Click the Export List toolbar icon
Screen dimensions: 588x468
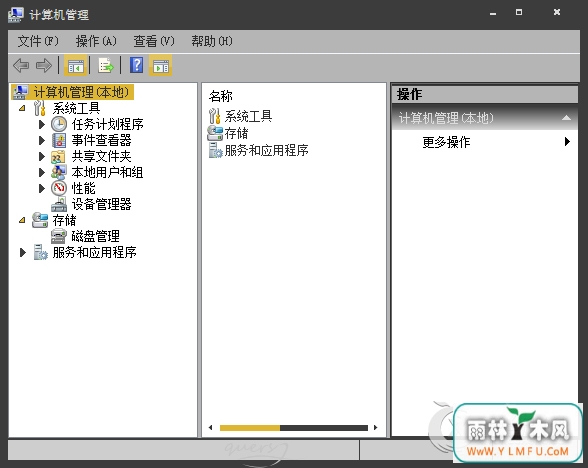pyautogui.click(x=105, y=66)
